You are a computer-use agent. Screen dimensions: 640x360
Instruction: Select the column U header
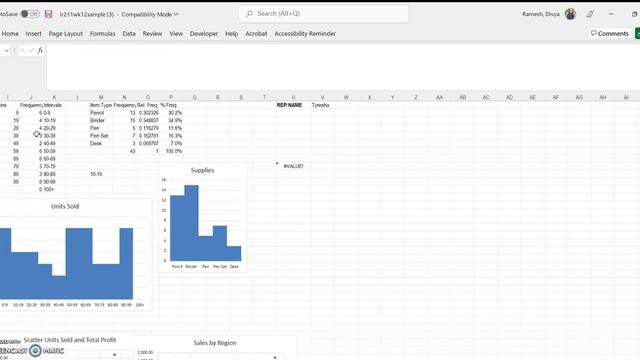click(x=293, y=97)
